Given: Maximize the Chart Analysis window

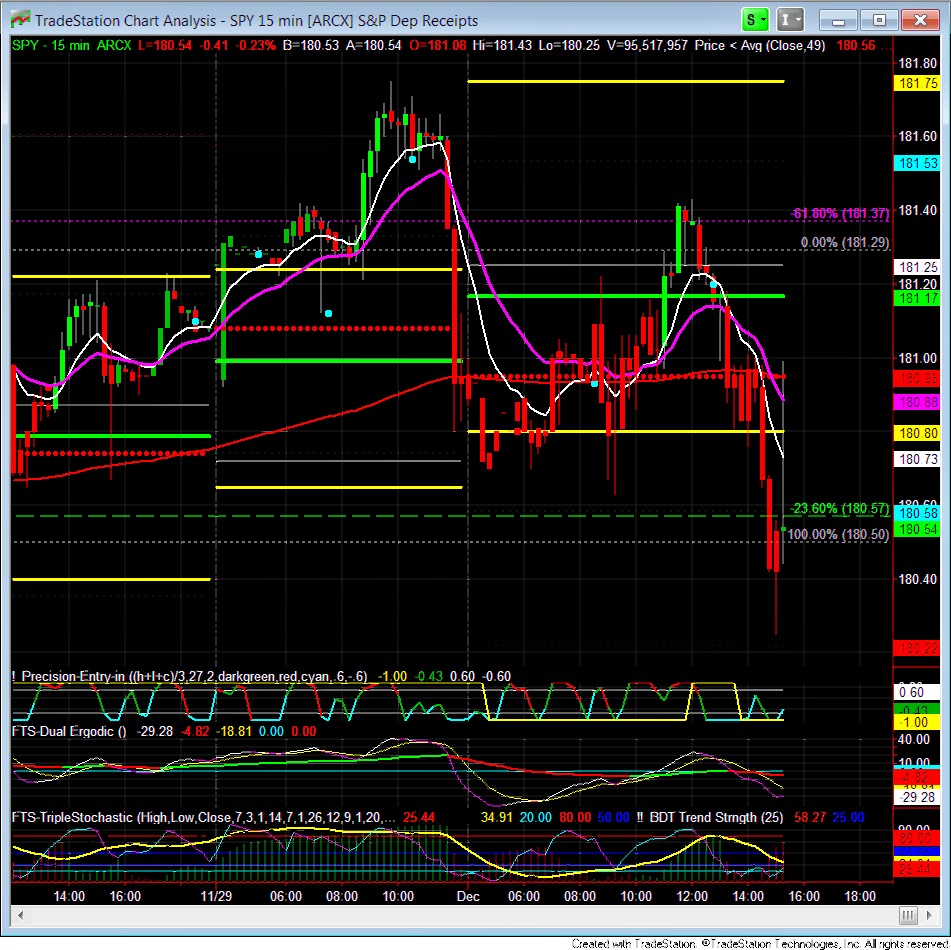Looking at the screenshot, I should 879,21.
